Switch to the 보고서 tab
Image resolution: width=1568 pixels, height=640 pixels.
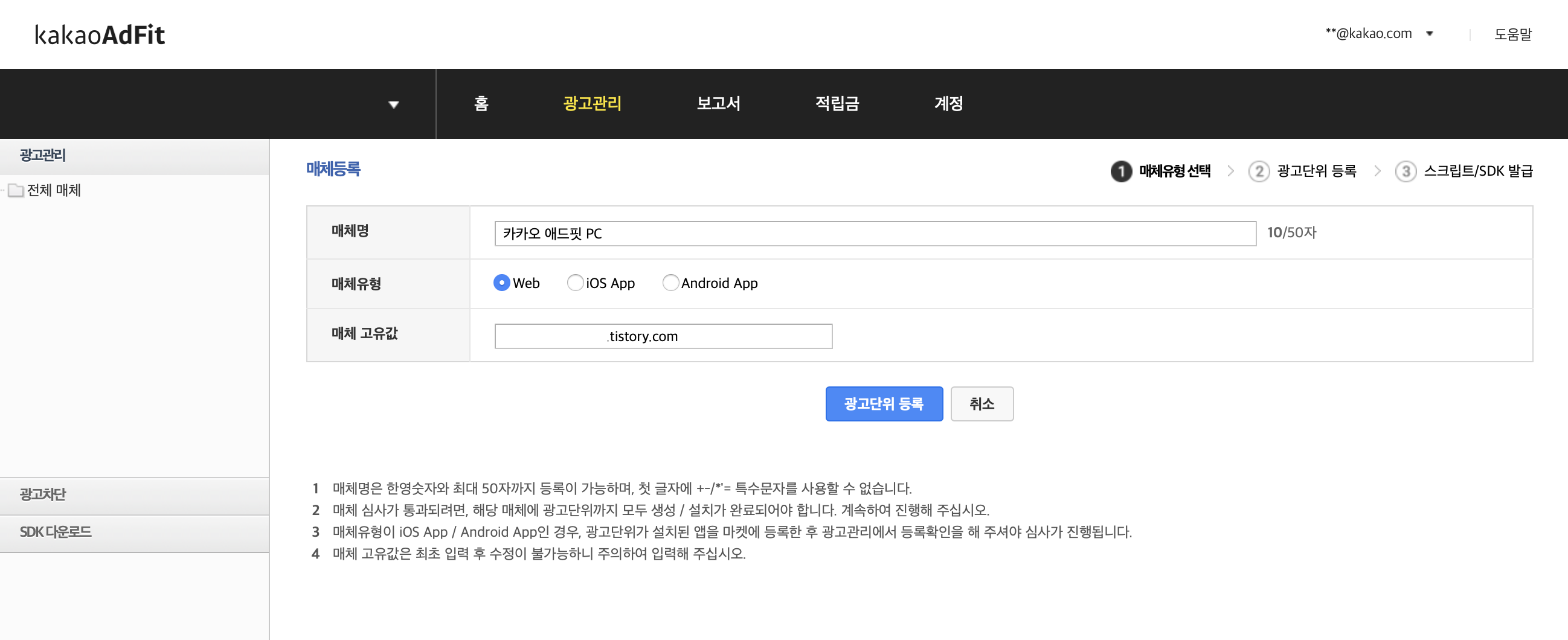[x=718, y=103]
